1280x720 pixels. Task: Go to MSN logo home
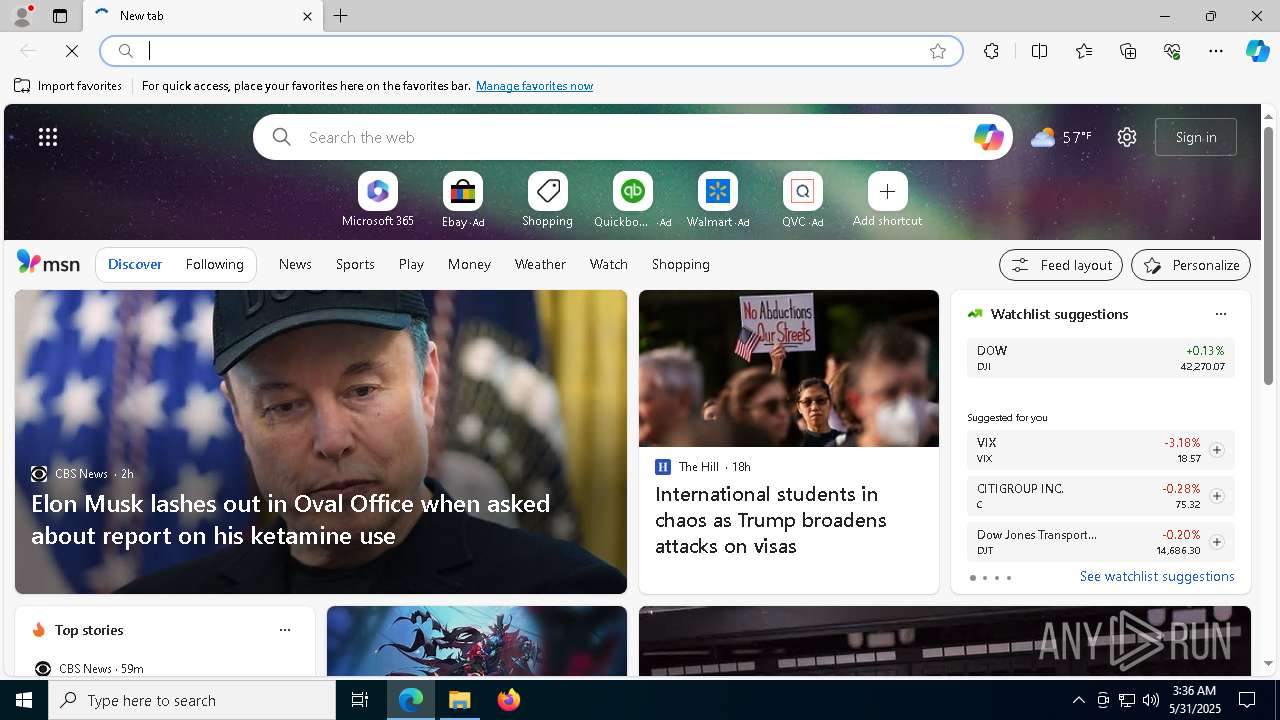[x=48, y=263]
